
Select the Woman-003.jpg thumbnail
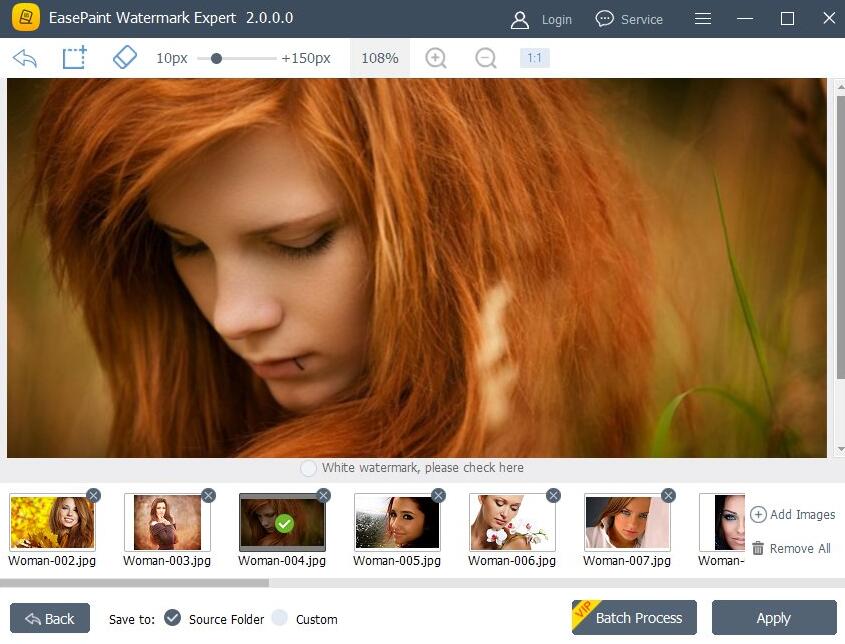coord(167,522)
